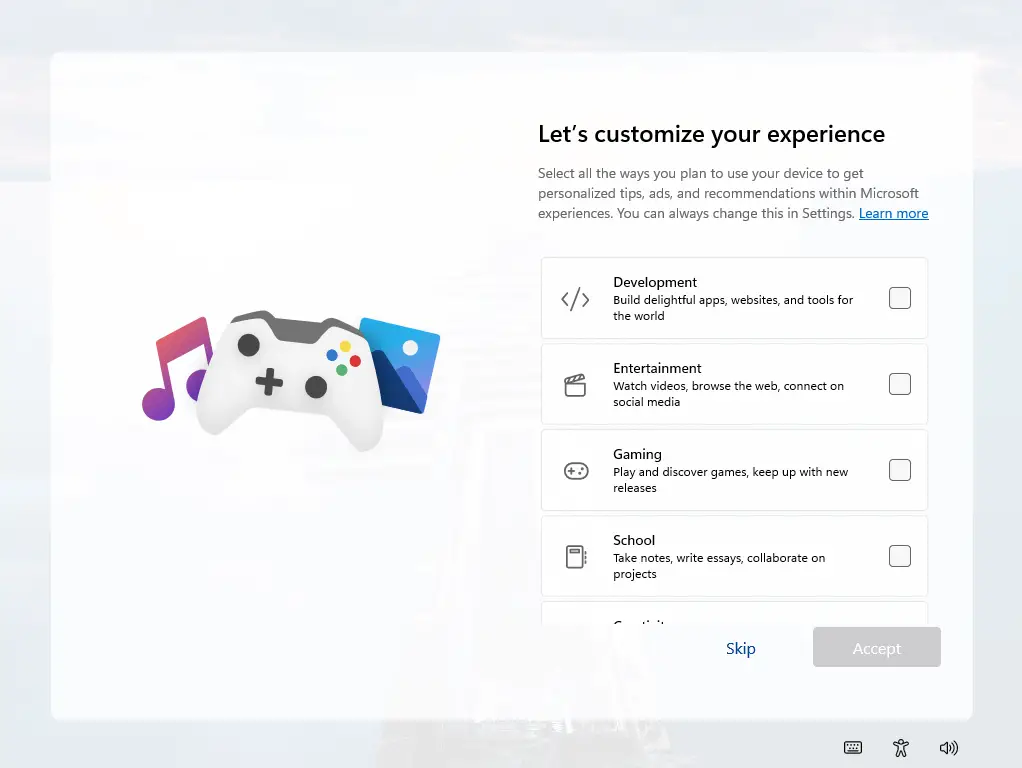Click "Watch videos, browse the web" description
Screen dimensions: 1022x768
[x=729, y=394]
